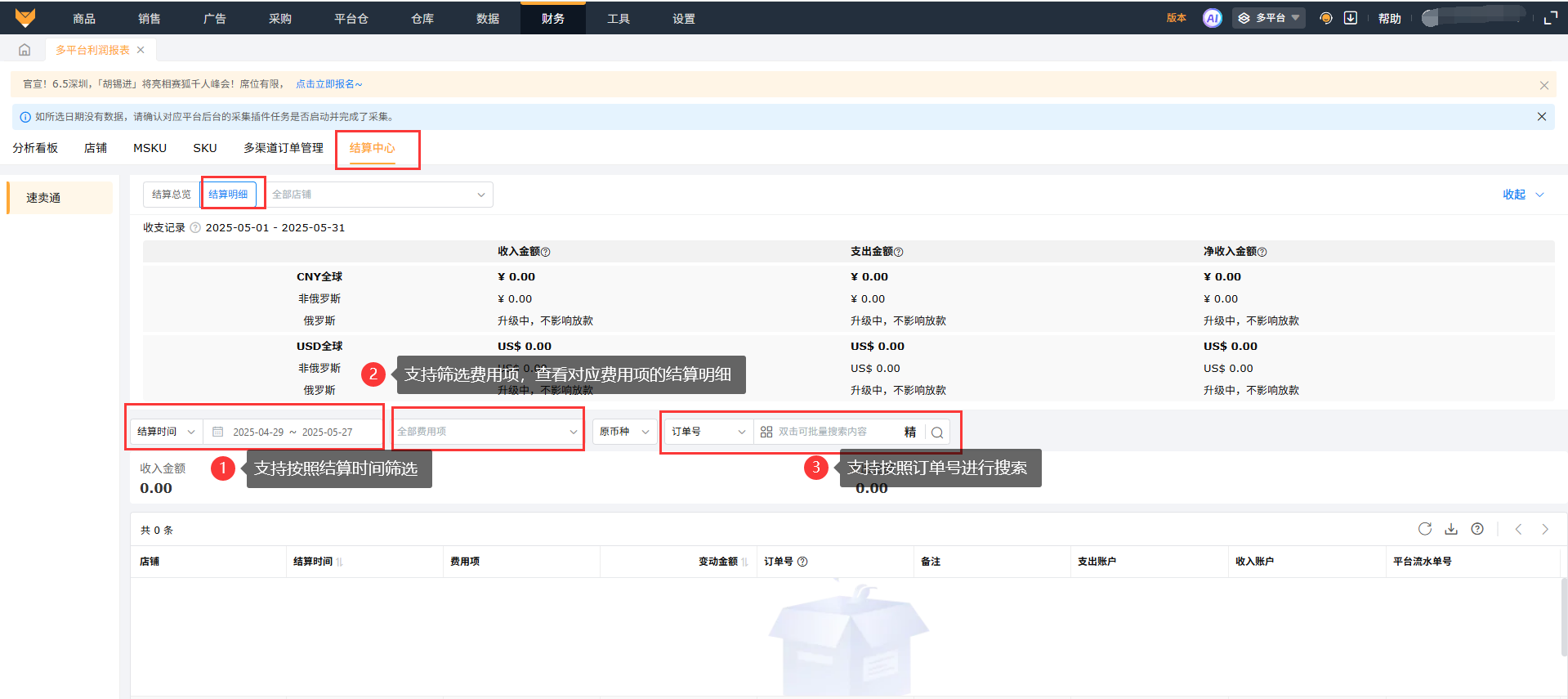Refresh the settlement detail table
The height and width of the screenshot is (699, 1568).
pyautogui.click(x=1425, y=529)
